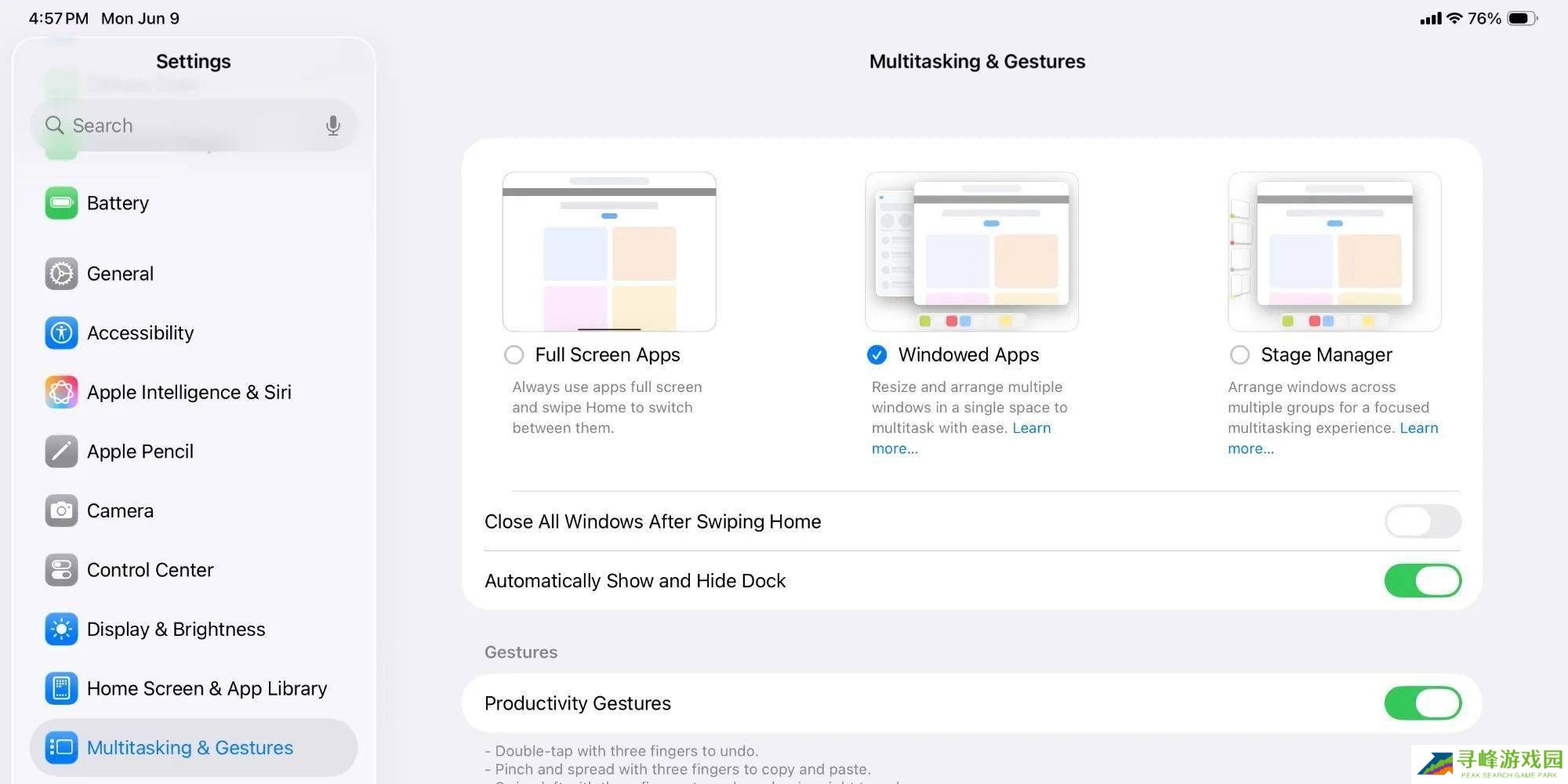Open the Camera menu item

[193, 510]
